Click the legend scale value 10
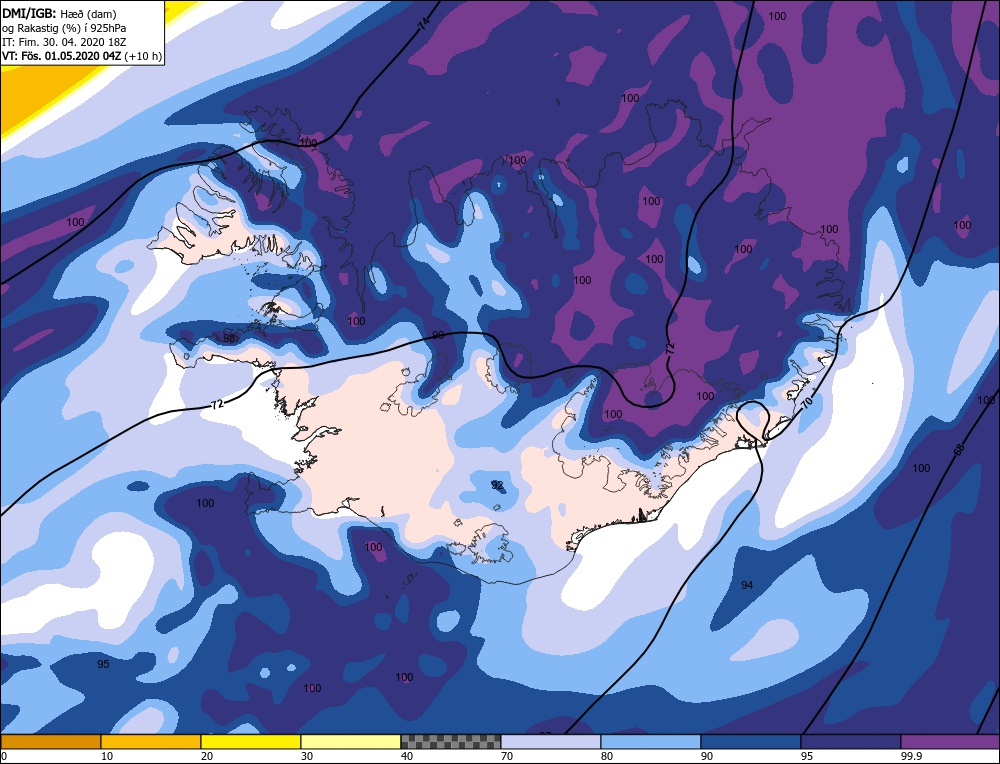 [106, 756]
